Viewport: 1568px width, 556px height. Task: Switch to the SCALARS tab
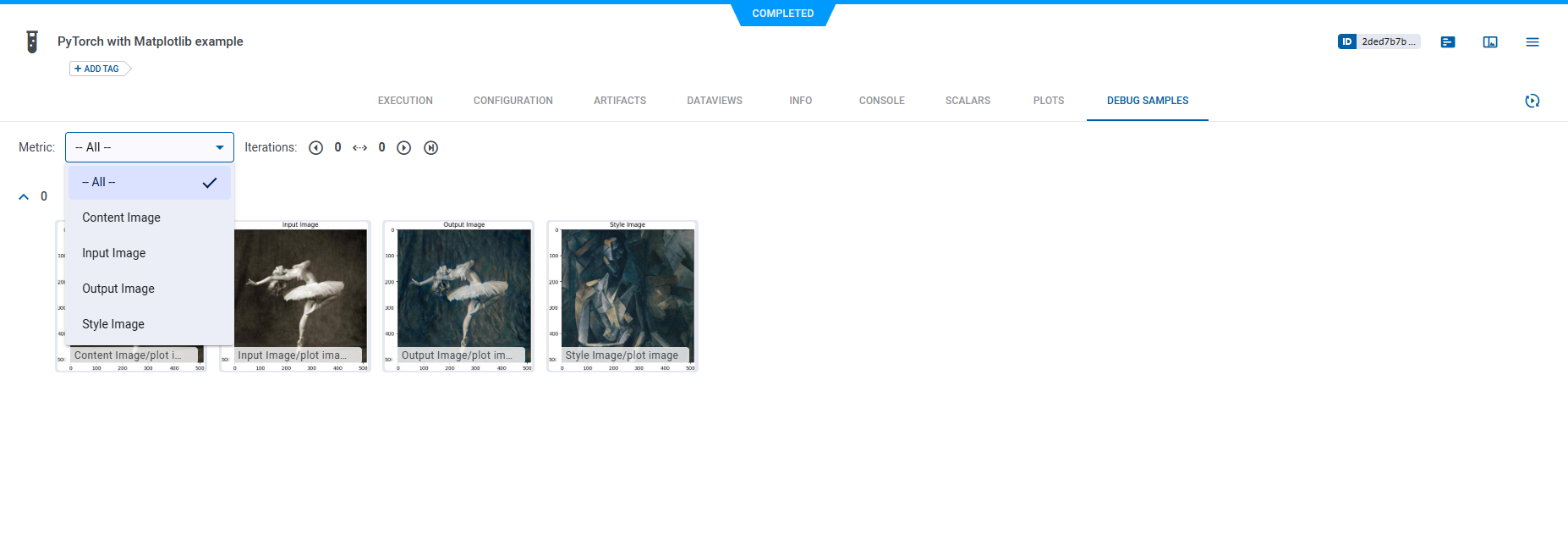click(968, 101)
